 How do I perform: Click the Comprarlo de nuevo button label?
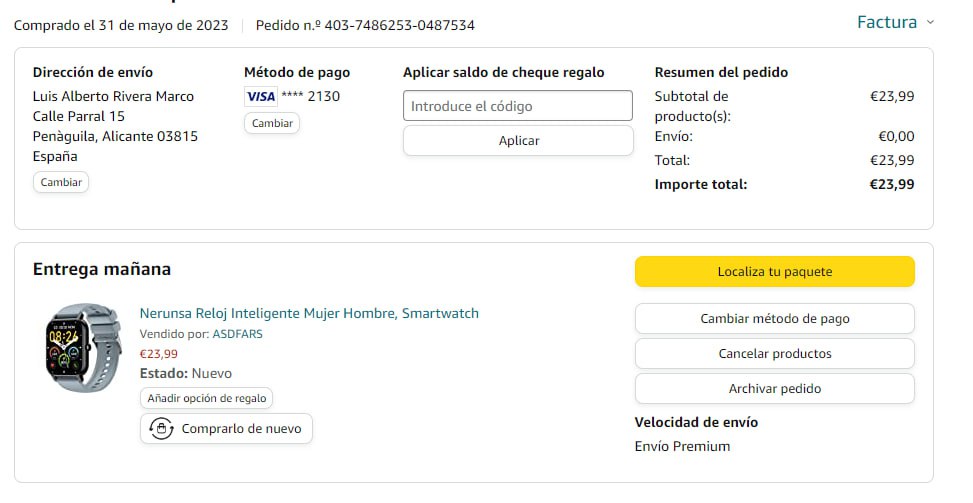pos(241,429)
